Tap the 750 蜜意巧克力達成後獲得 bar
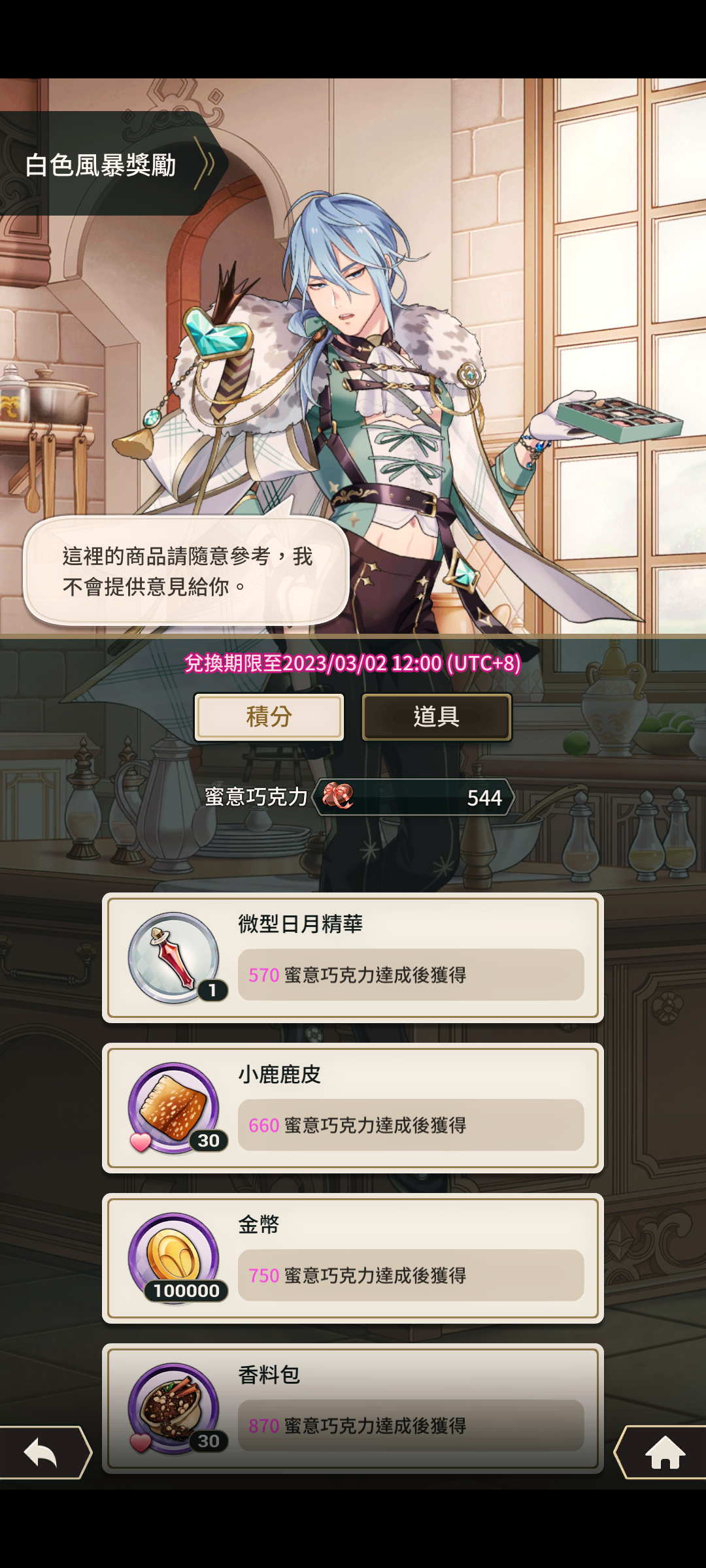 coord(411,1275)
